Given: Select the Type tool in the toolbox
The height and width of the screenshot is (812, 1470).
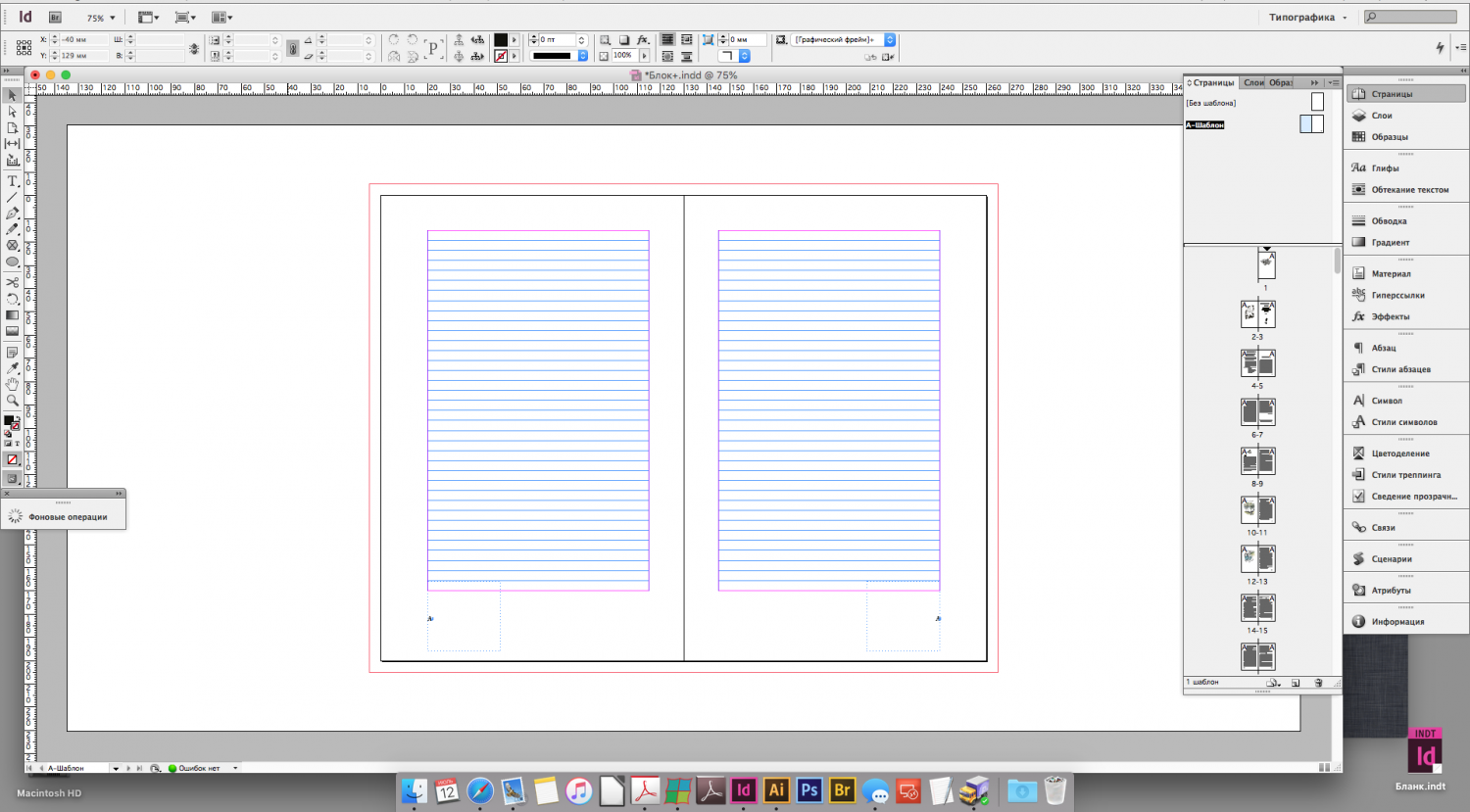Looking at the screenshot, I should (13, 181).
